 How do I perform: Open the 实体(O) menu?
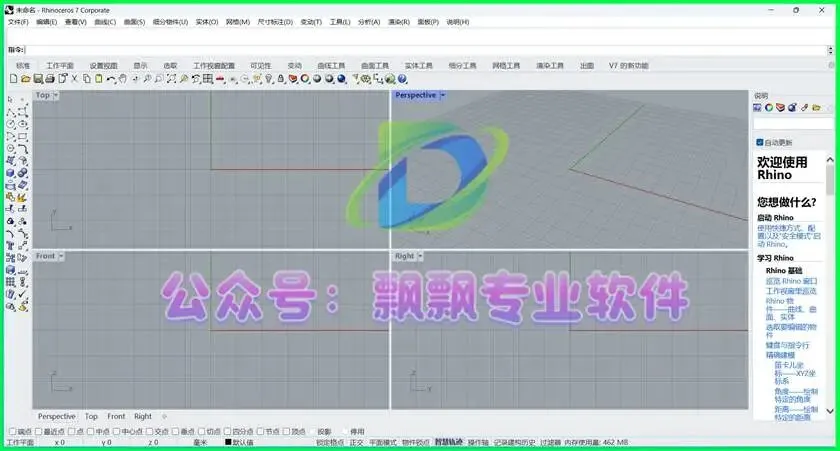[207, 22]
